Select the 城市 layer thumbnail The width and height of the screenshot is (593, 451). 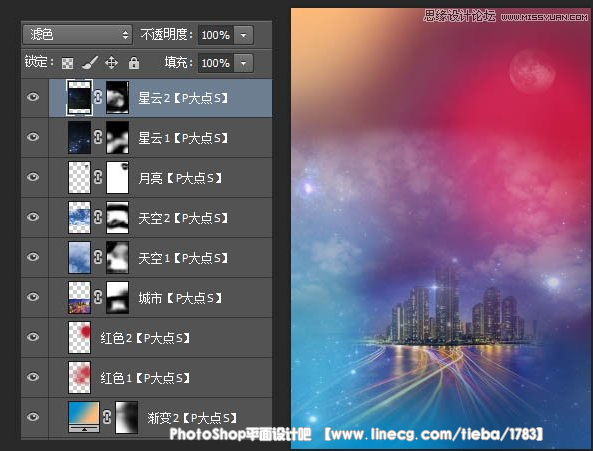coord(79,298)
